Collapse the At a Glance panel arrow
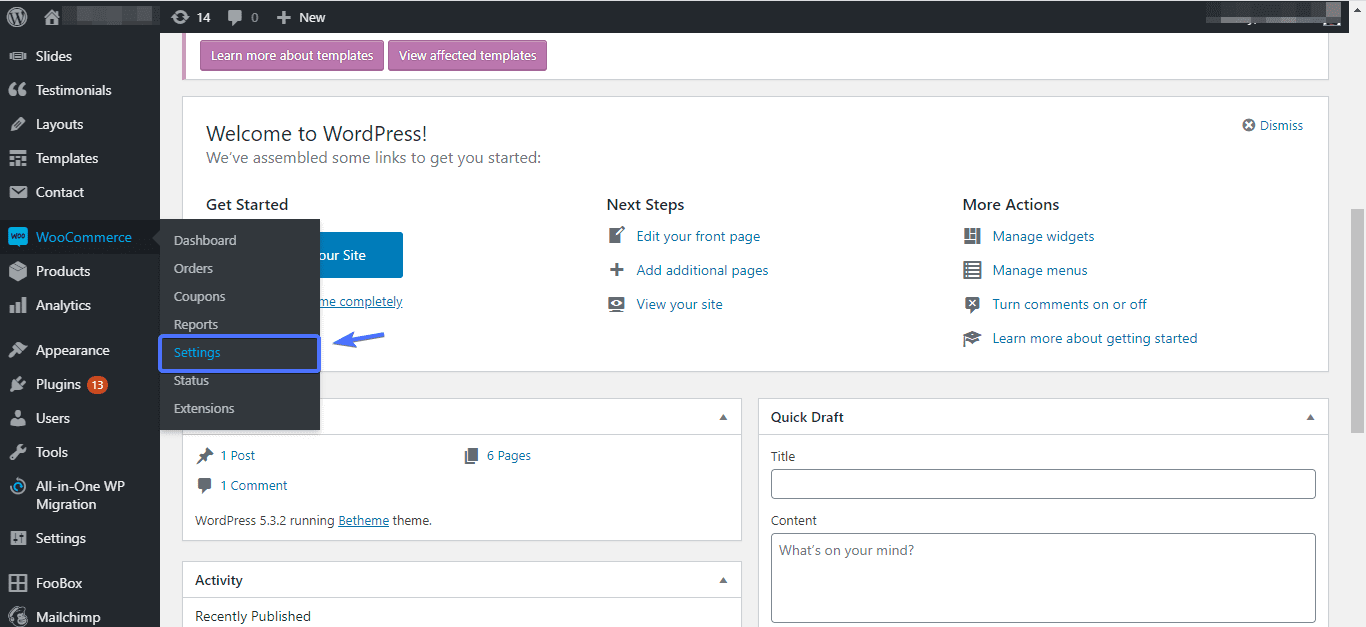 click(723, 417)
